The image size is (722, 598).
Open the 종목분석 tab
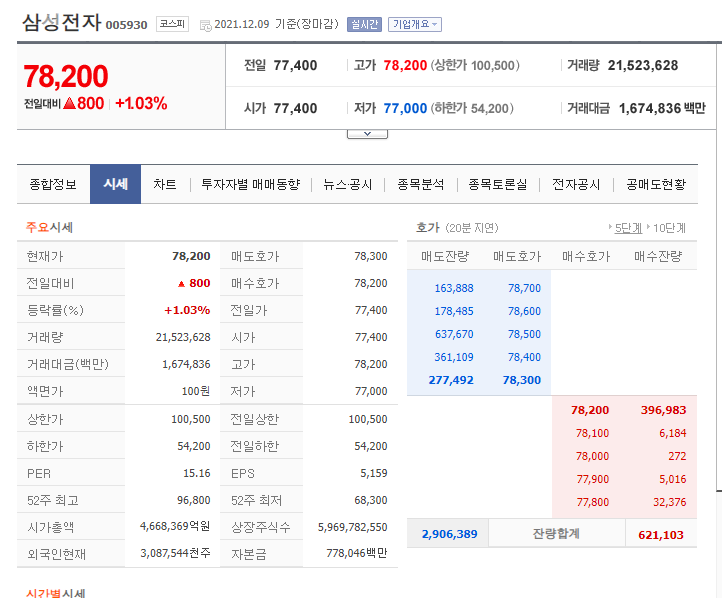click(x=420, y=185)
